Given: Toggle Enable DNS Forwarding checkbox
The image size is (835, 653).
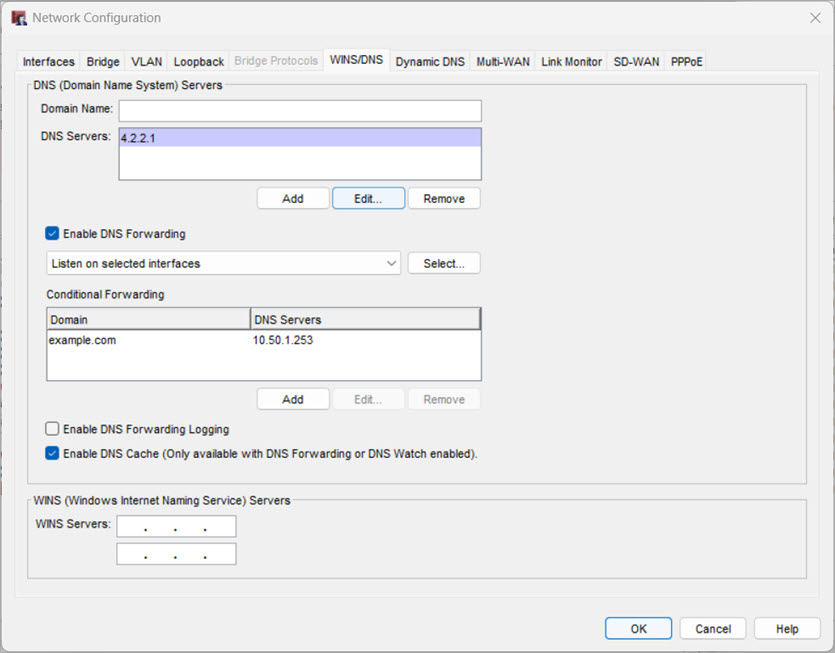Looking at the screenshot, I should pos(52,233).
